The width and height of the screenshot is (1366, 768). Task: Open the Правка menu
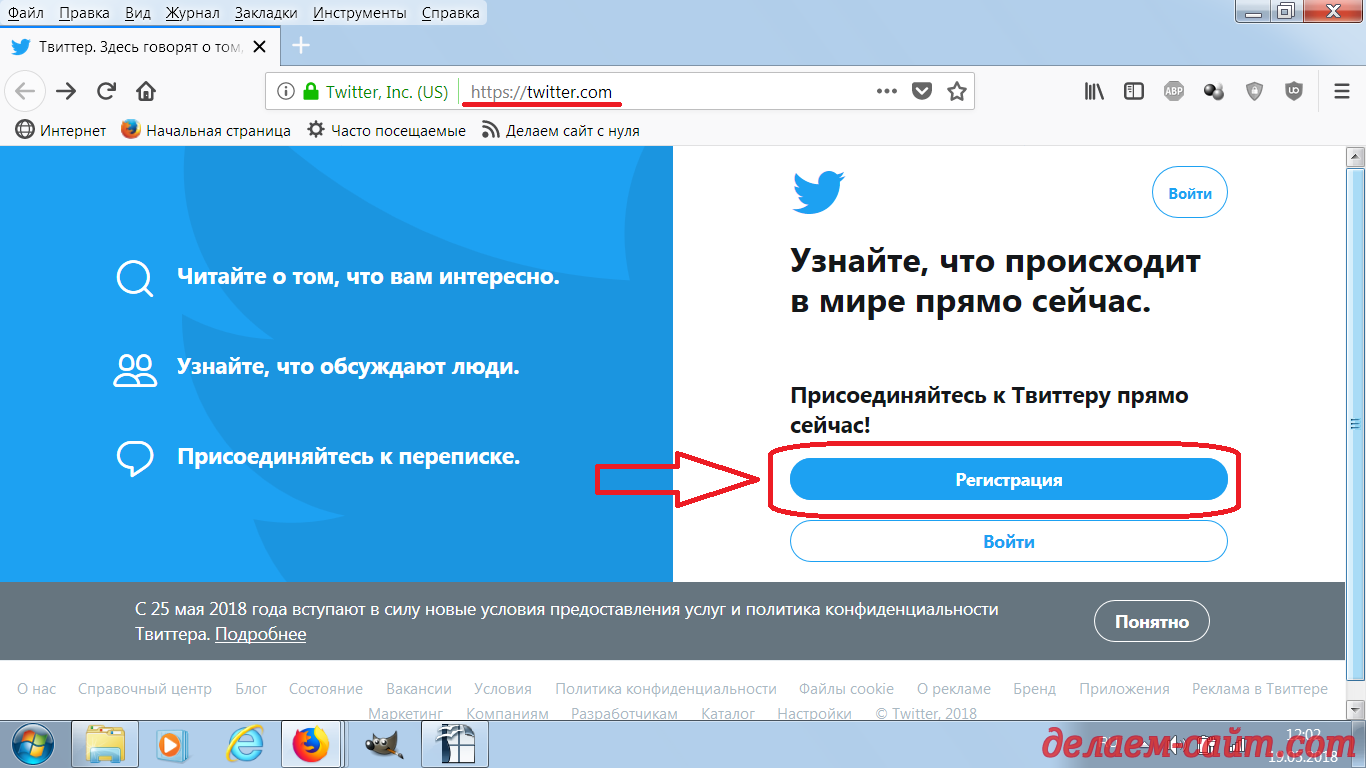85,13
